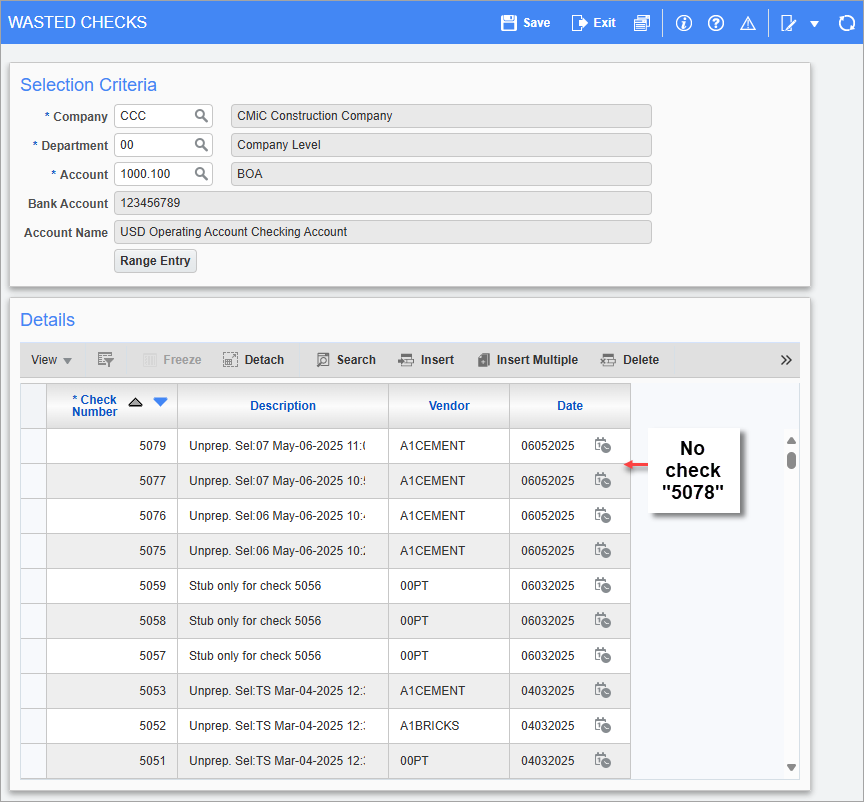The height and width of the screenshot is (802, 864).
Task: Select check number 5079 cell
Action: 112,445
